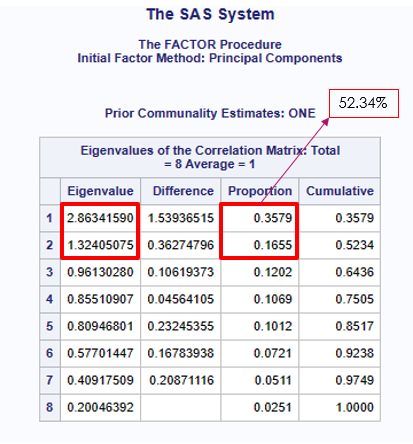Click cumulative value 0.5234
This screenshot has height=444, width=413.
click(355, 245)
